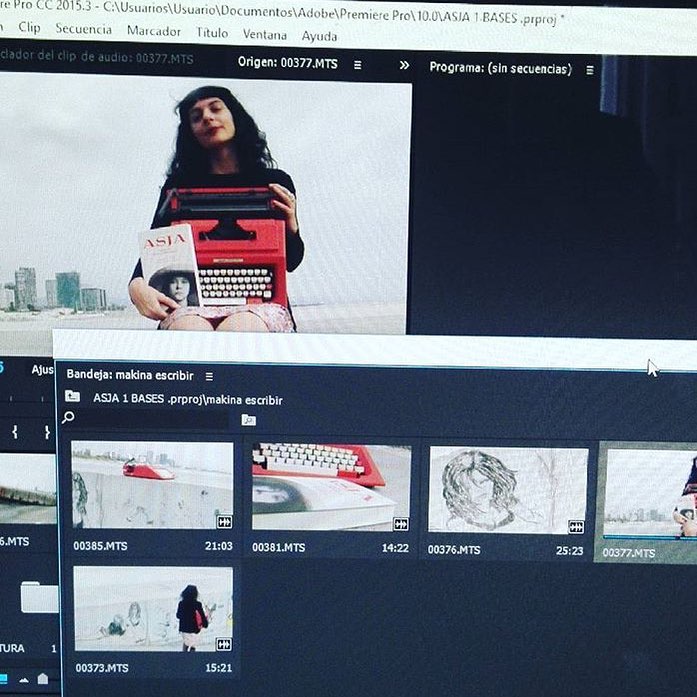Click the 15:21 duration of 00373.MTS
The image size is (697, 697).
coord(219,668)
